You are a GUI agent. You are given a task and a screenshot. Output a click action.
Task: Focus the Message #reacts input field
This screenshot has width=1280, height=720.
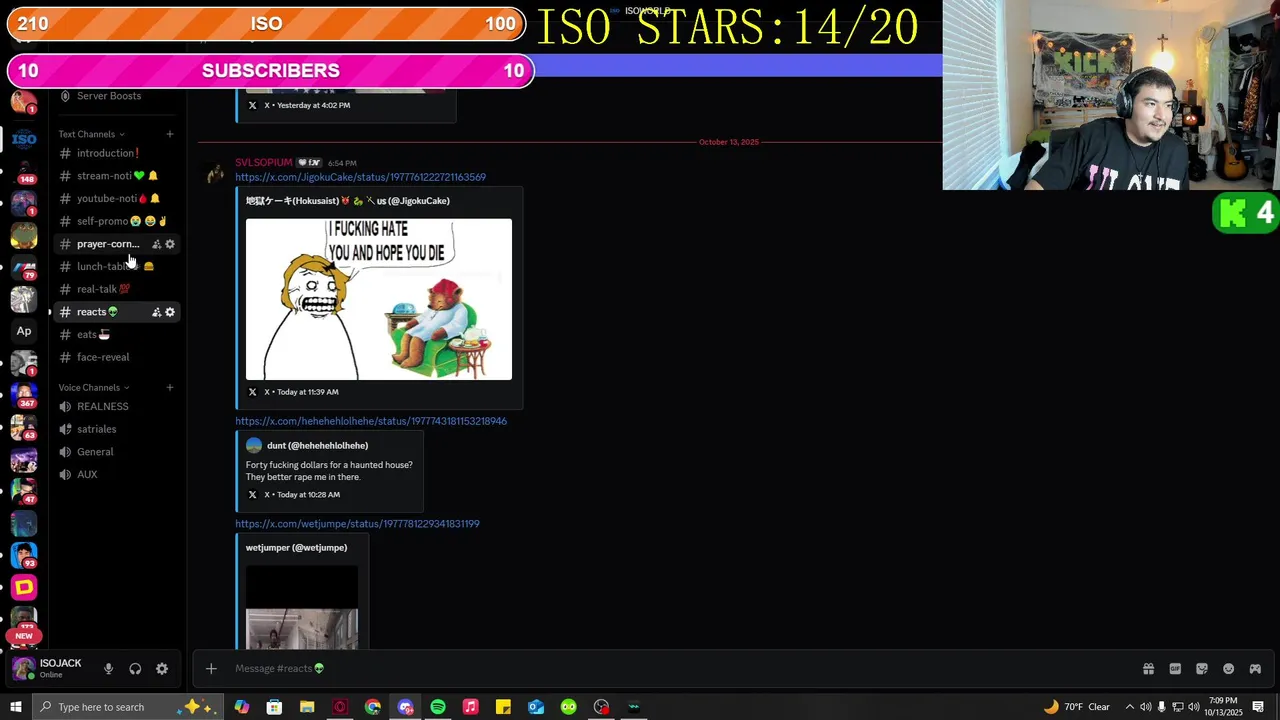coord(680,669)
